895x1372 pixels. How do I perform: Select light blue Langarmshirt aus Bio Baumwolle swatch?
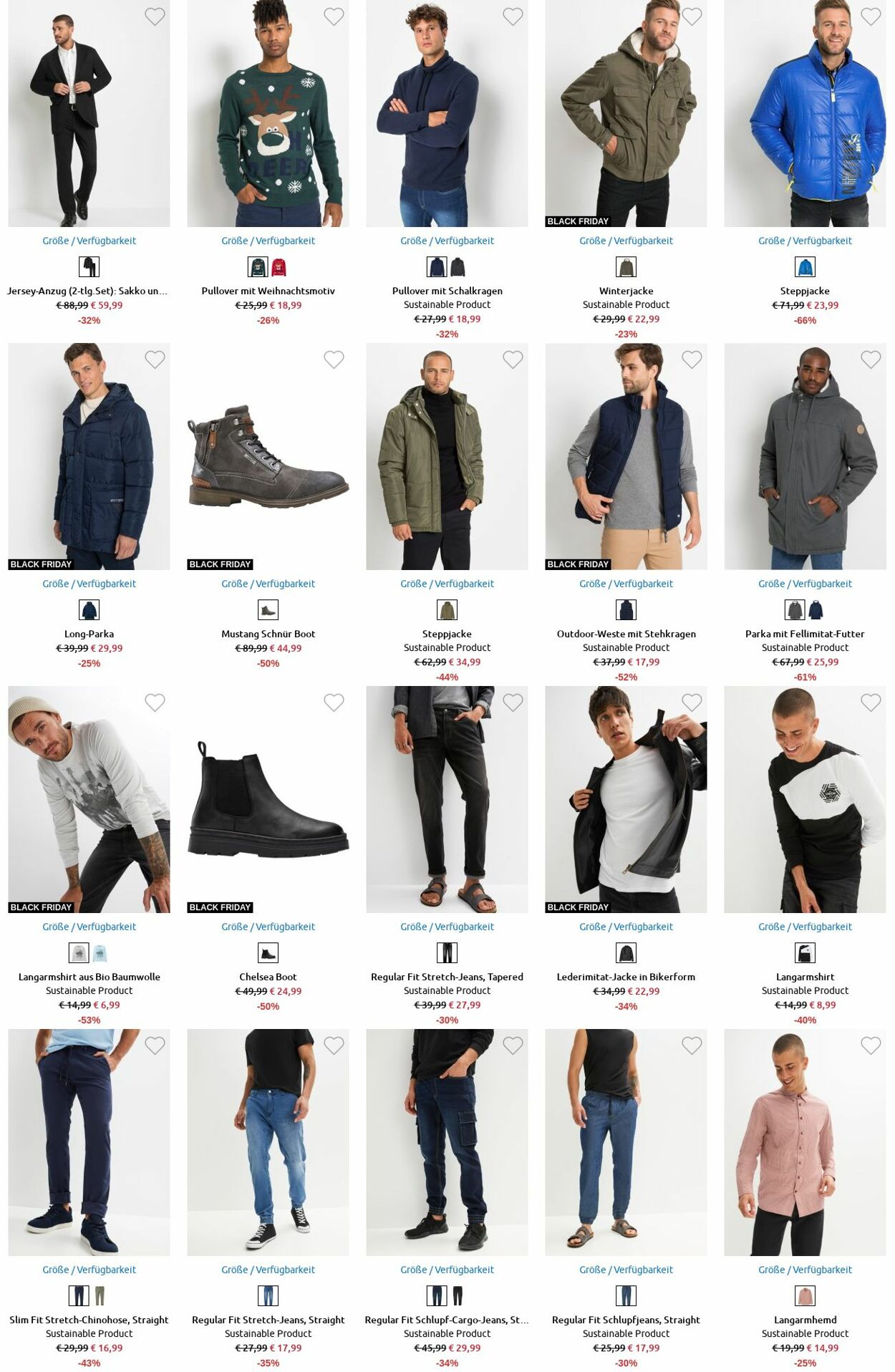(100, 953)
